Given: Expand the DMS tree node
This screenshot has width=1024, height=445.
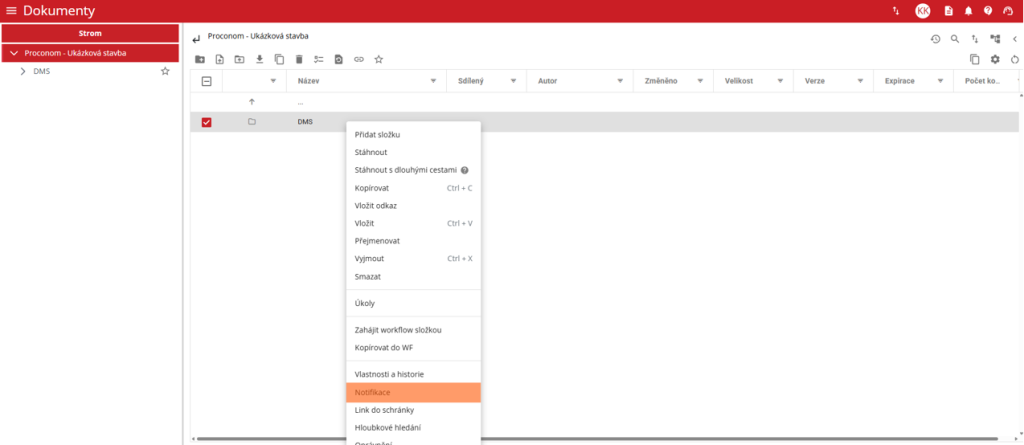Looking at the screenshot, I should coord(22,71).
